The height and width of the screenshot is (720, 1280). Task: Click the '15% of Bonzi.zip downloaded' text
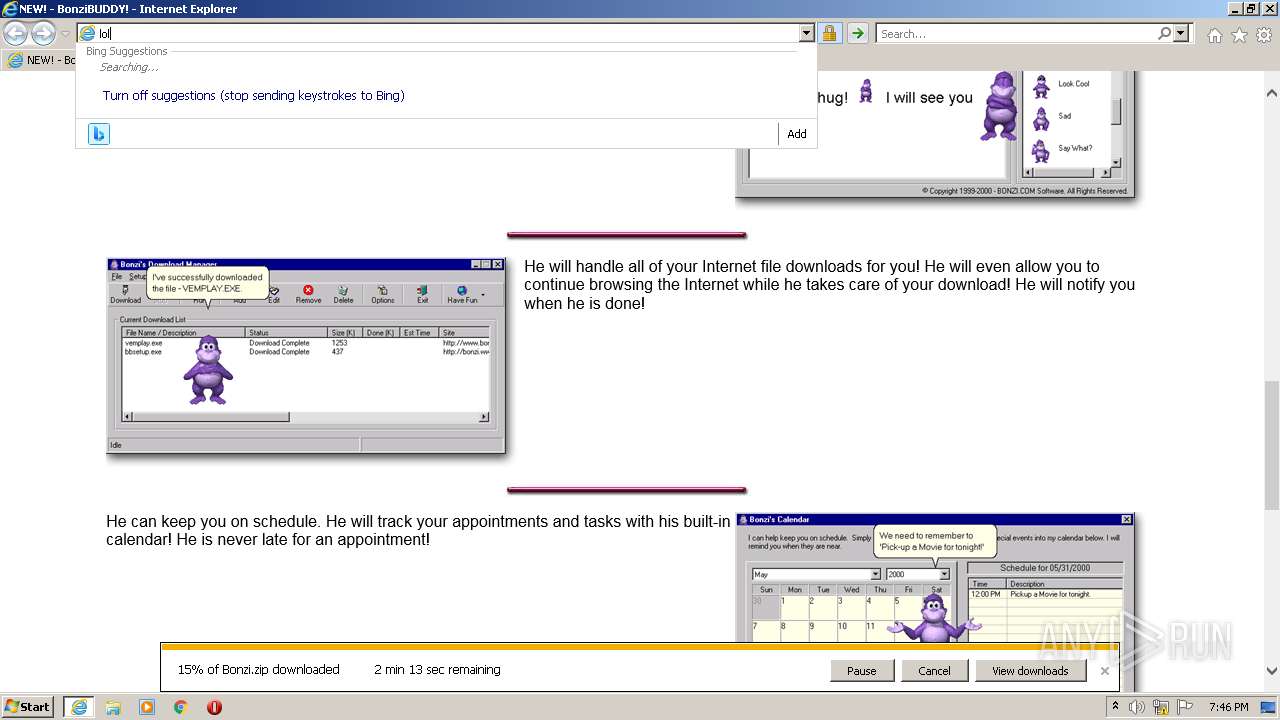click(x=258, y=670)
